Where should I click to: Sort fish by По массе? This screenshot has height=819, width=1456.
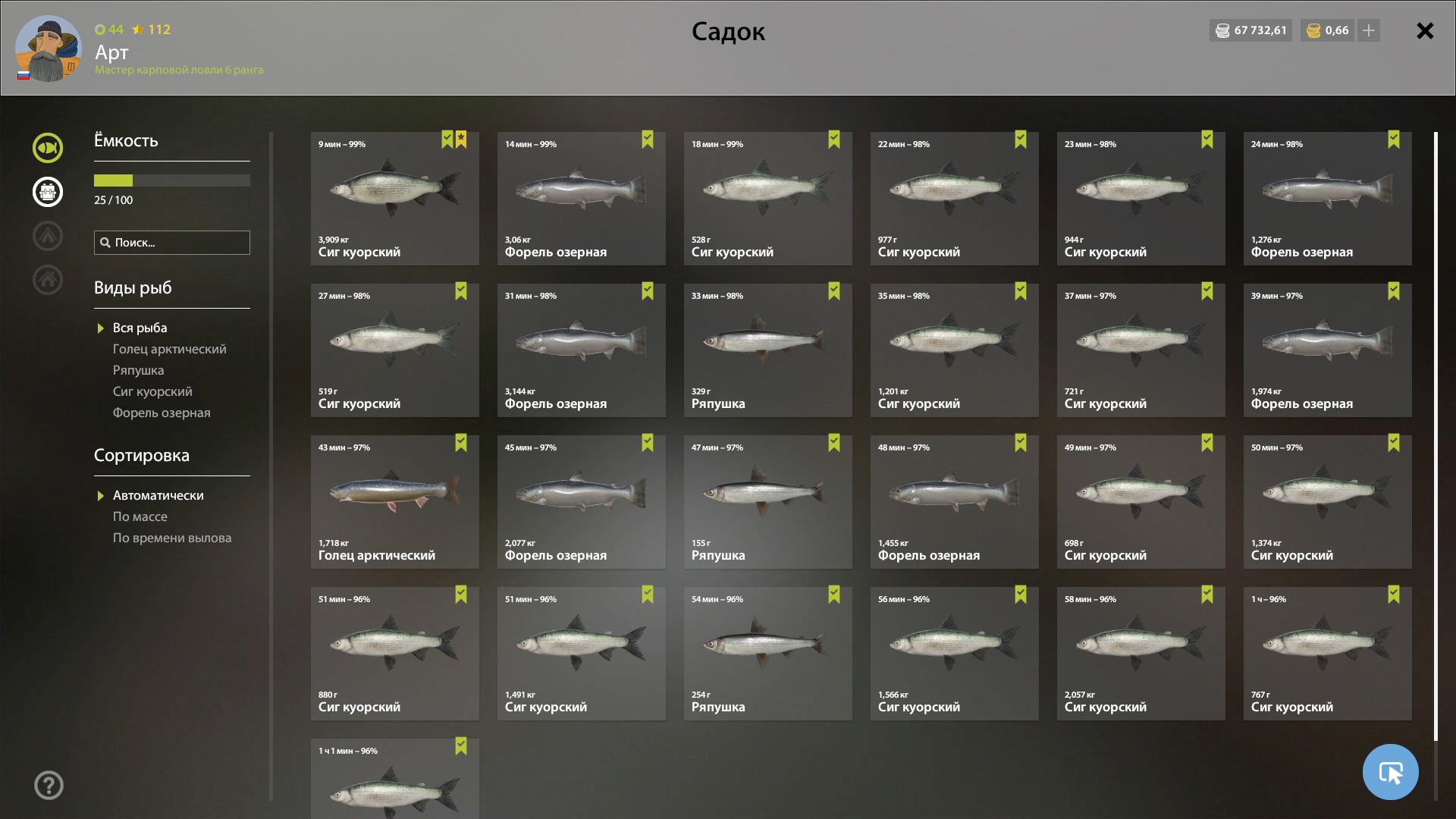(x=140, y=516)
